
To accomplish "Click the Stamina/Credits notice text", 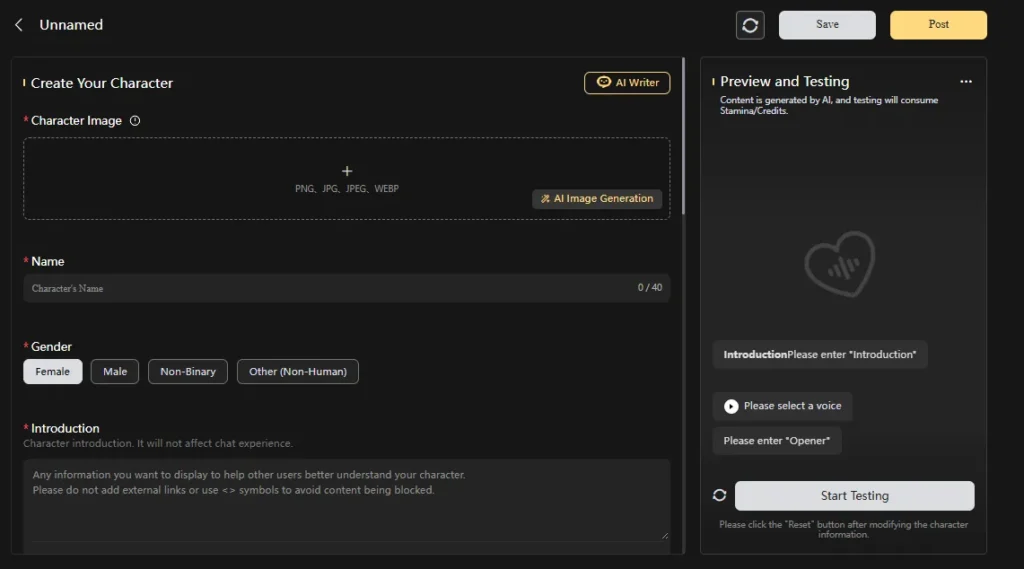I will click(x=829, y=105).
